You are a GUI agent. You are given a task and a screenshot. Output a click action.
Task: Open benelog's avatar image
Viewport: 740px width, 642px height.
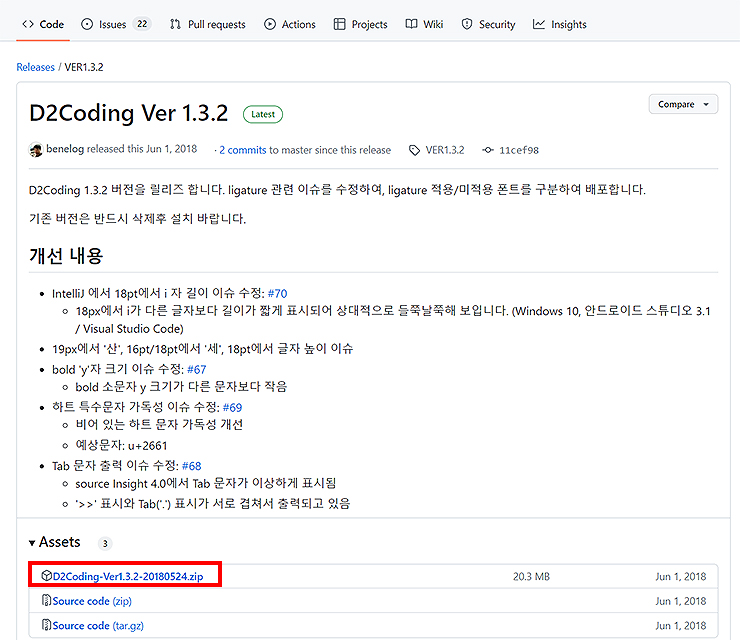click(x=36, y=150)
